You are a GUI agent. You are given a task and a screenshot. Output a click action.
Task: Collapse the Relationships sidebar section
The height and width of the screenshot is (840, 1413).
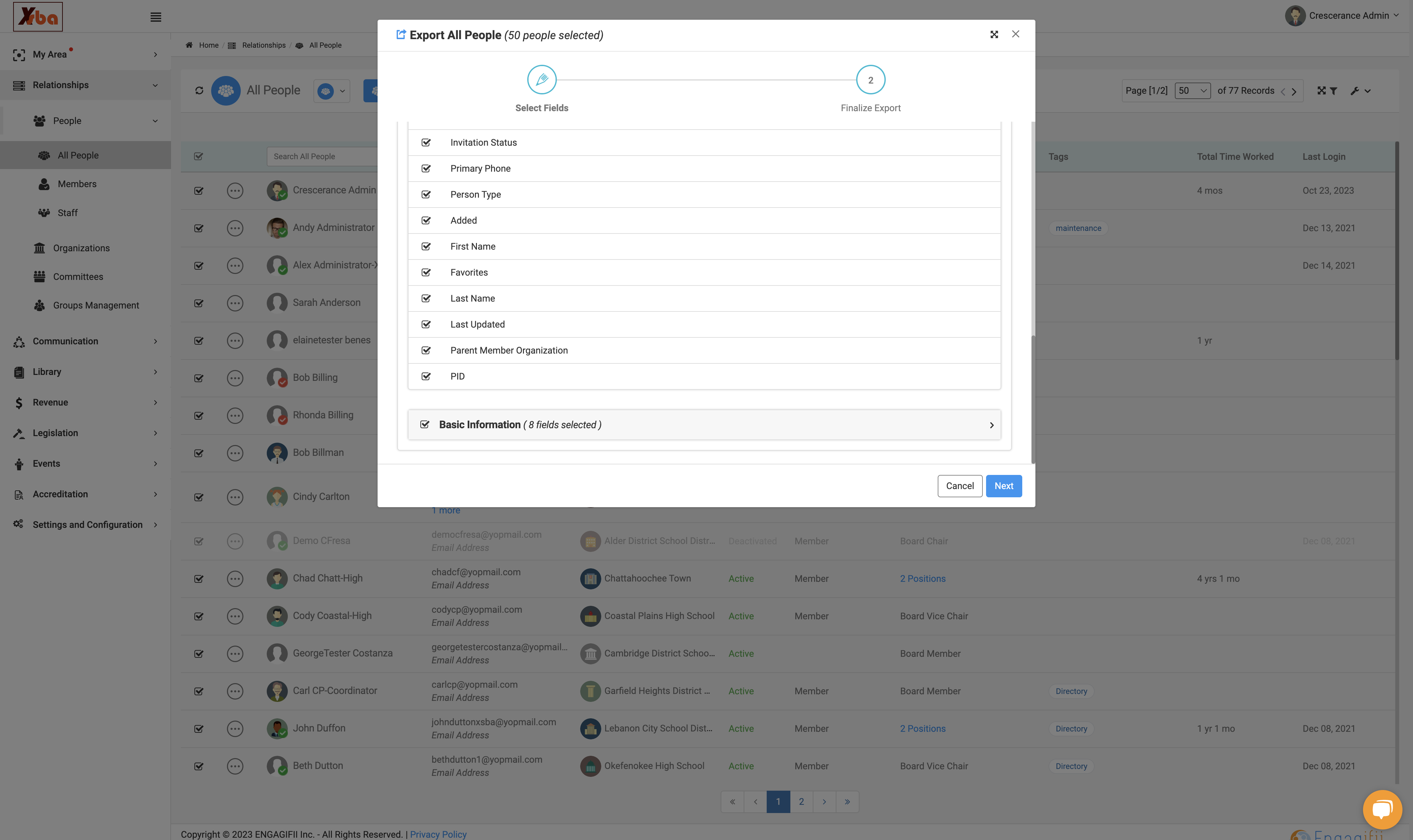click(86, 85)
